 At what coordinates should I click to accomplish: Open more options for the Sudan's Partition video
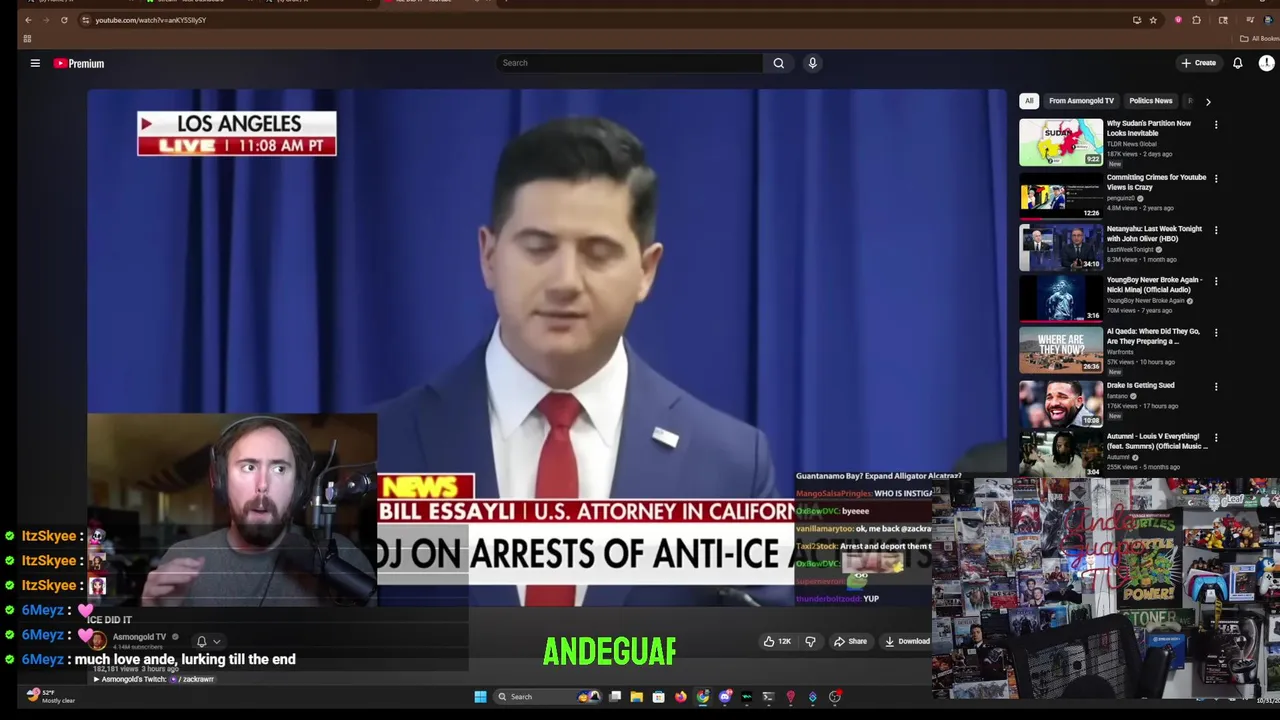1216,125
